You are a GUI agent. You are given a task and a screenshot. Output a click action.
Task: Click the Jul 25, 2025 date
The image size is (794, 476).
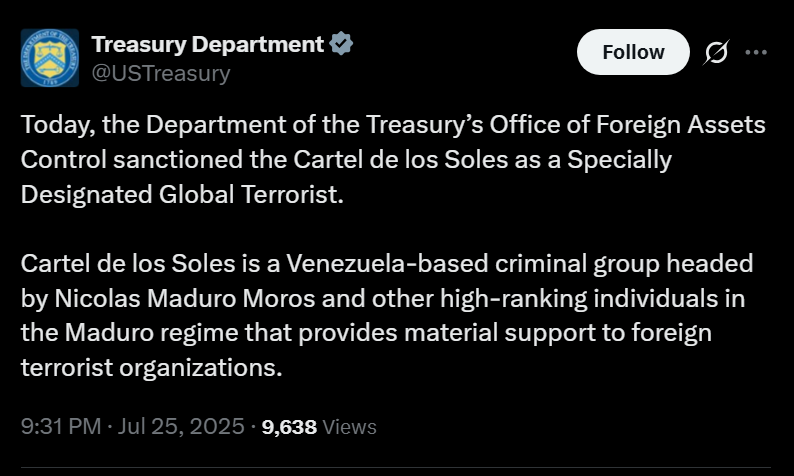pyautogui.click(x=181, y=426)
